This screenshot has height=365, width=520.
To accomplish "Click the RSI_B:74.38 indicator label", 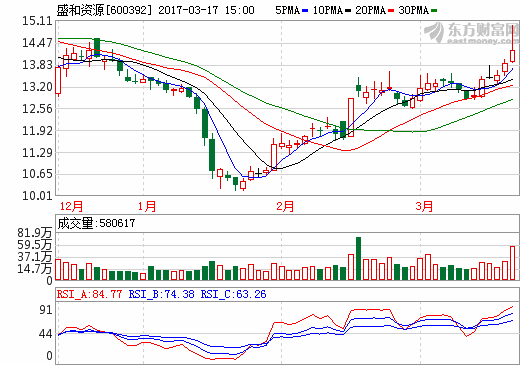I will 161,294.
